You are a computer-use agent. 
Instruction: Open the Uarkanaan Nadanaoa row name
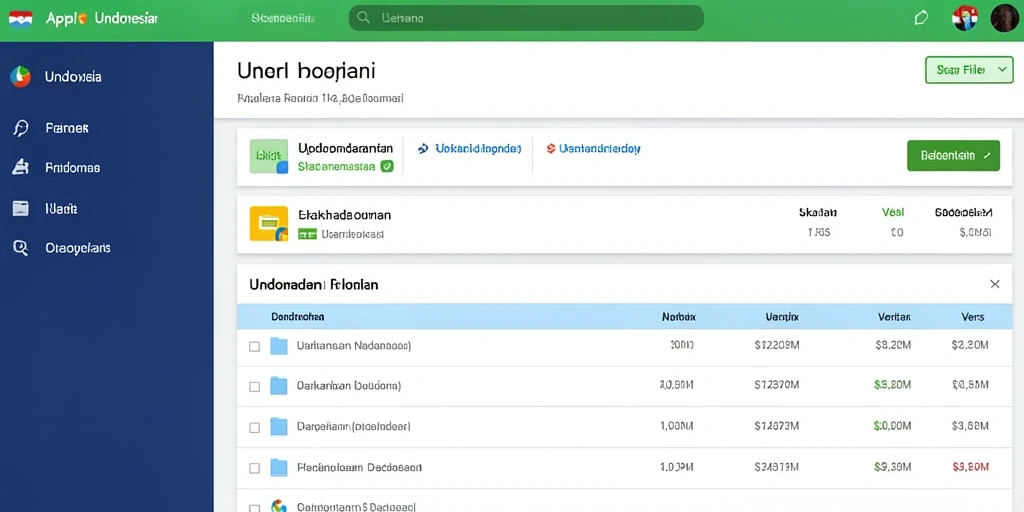pos(353,346)
